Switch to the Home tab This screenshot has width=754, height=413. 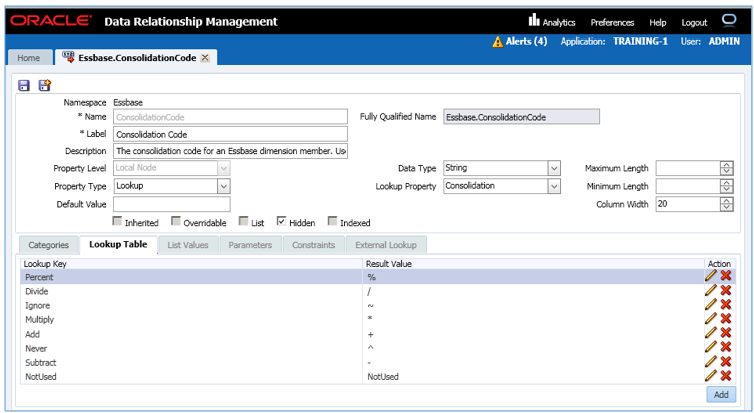click(x=29, y=58)
